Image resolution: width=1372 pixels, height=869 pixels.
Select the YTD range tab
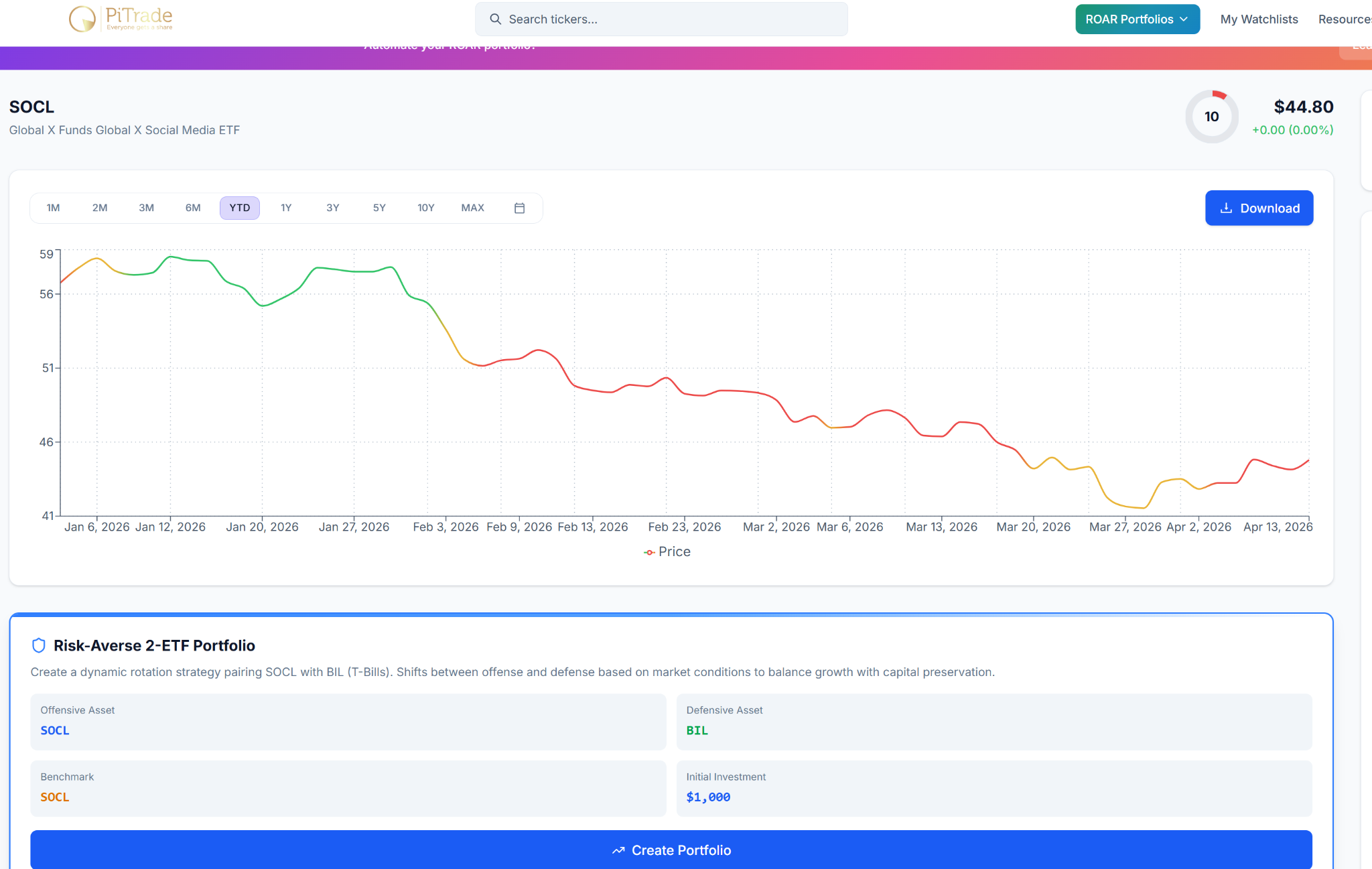click(239, 208)
